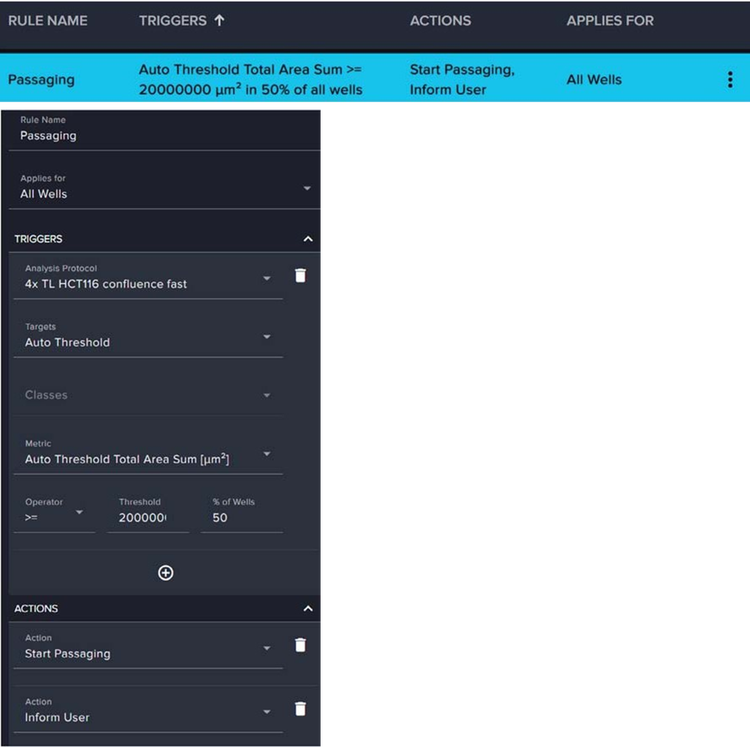Delete the analysis protocol trigger
Viewport: 750px width, 747px height.
[x=300, y=275]
